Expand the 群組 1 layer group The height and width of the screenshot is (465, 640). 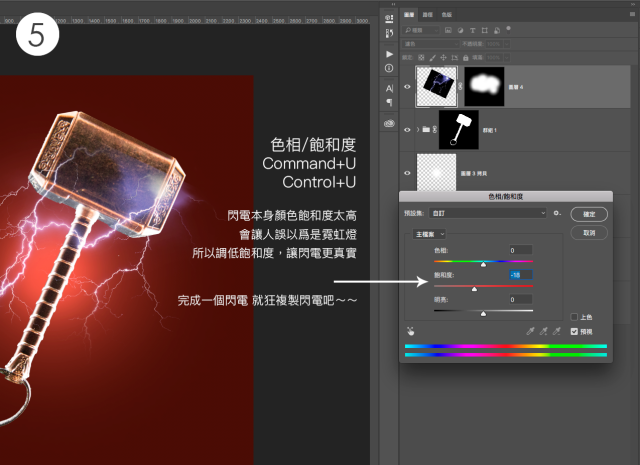(419, 130)
